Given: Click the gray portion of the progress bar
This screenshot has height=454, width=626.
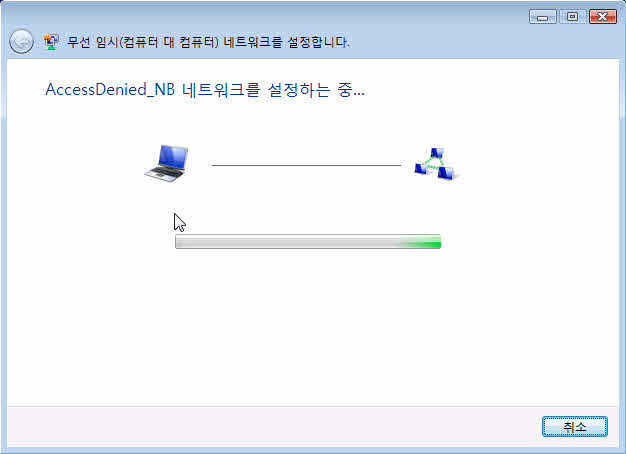Looking at the screenshot, I should click(x=287, y=242).
